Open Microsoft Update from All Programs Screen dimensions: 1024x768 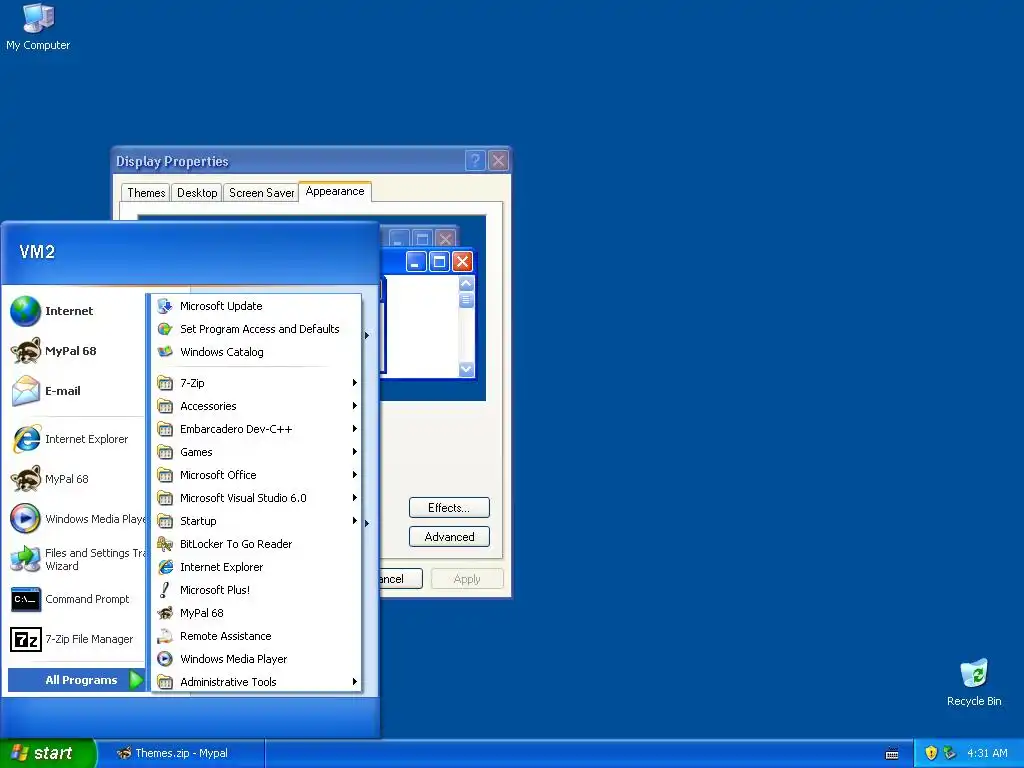[x=257, y=306]
